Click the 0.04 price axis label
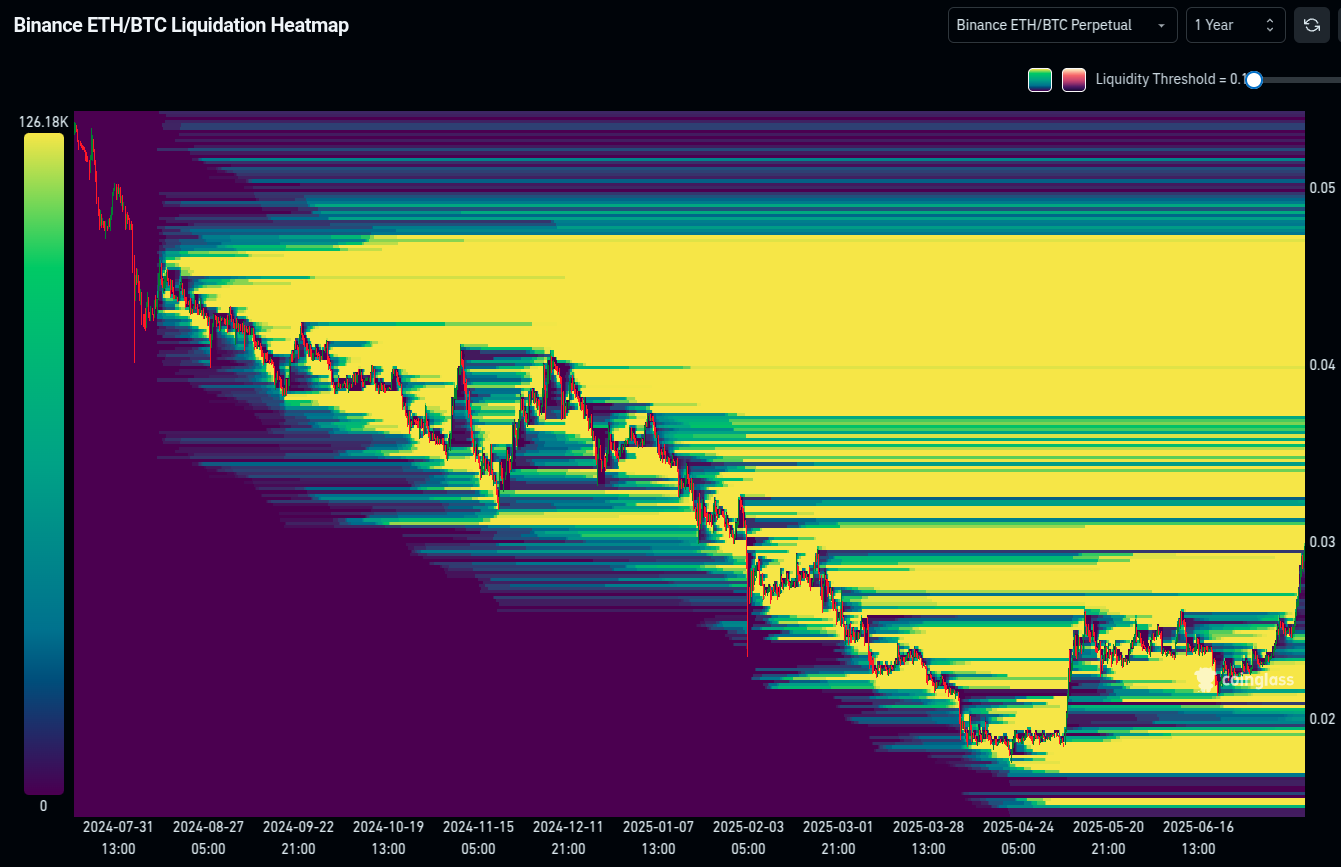 point(1322,365)
